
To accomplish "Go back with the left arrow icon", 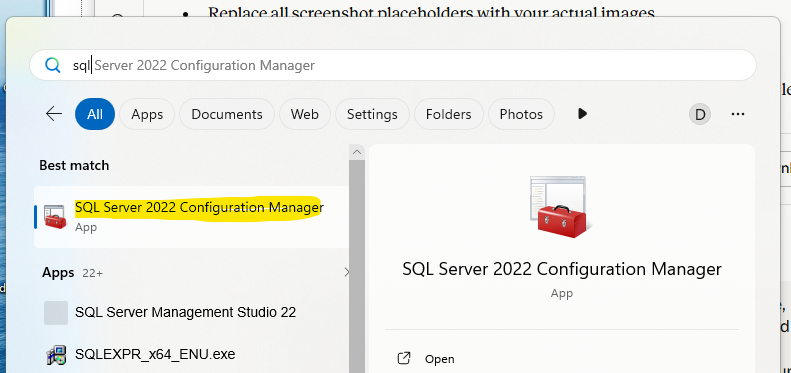I will coord(53,114).
